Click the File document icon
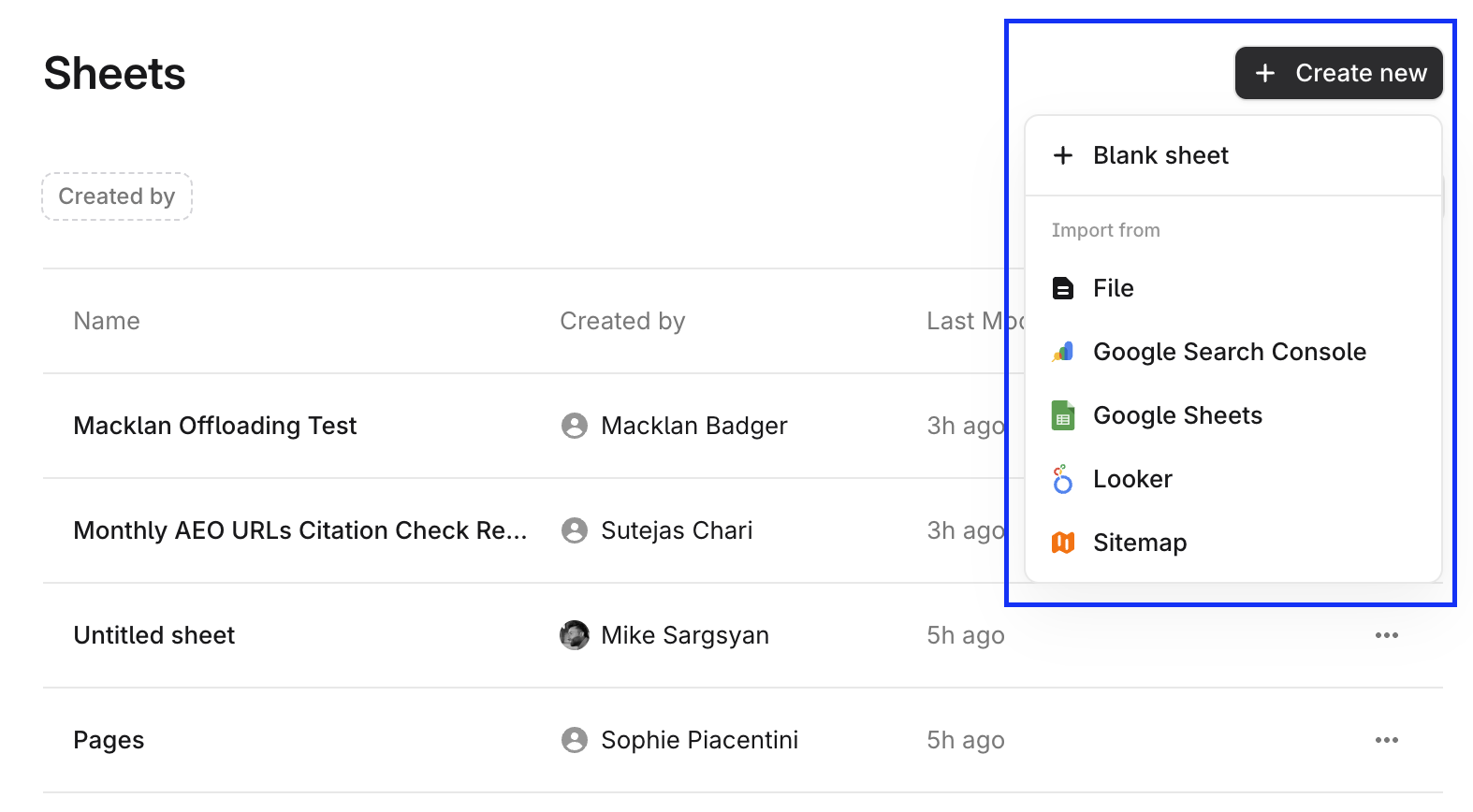Image resolution: width=1473 pixels, height=812 pixels. coord(1063,288)
